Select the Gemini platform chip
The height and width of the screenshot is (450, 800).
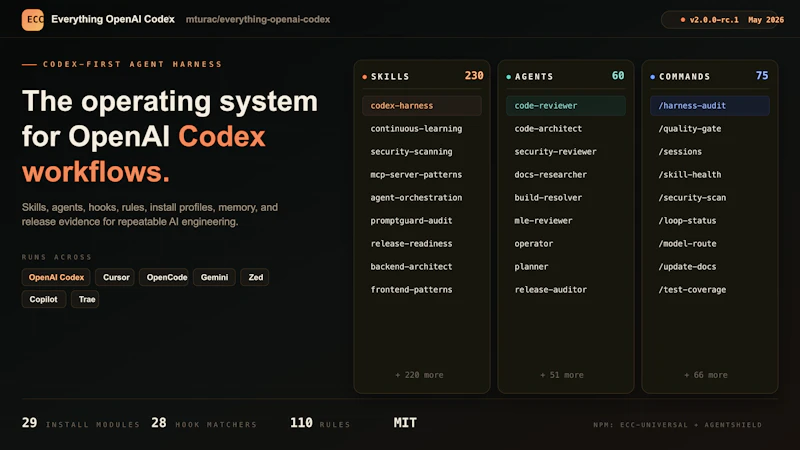214,277
